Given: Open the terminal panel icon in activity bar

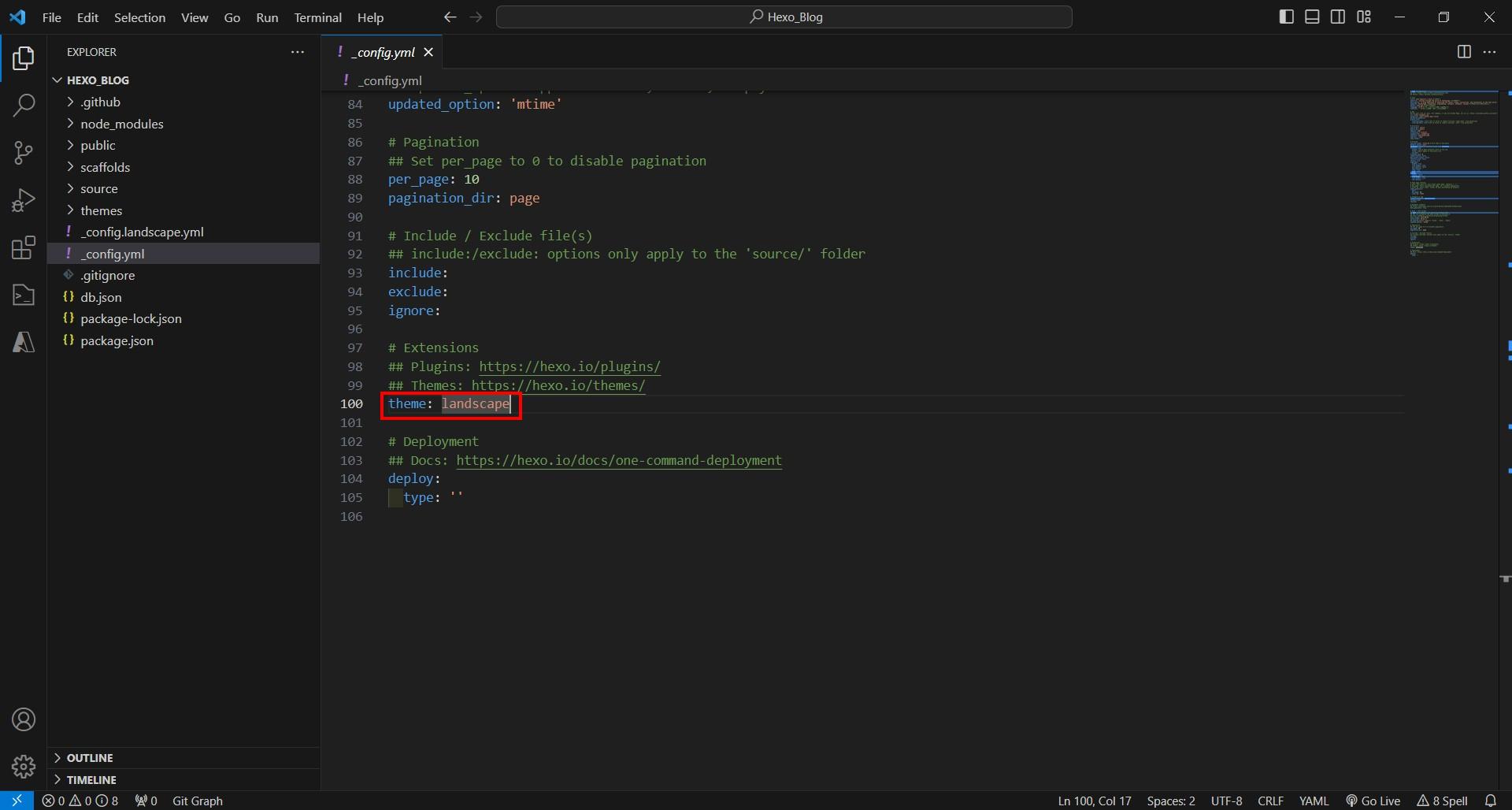Looking at the screenshot, I should [24, 295].
